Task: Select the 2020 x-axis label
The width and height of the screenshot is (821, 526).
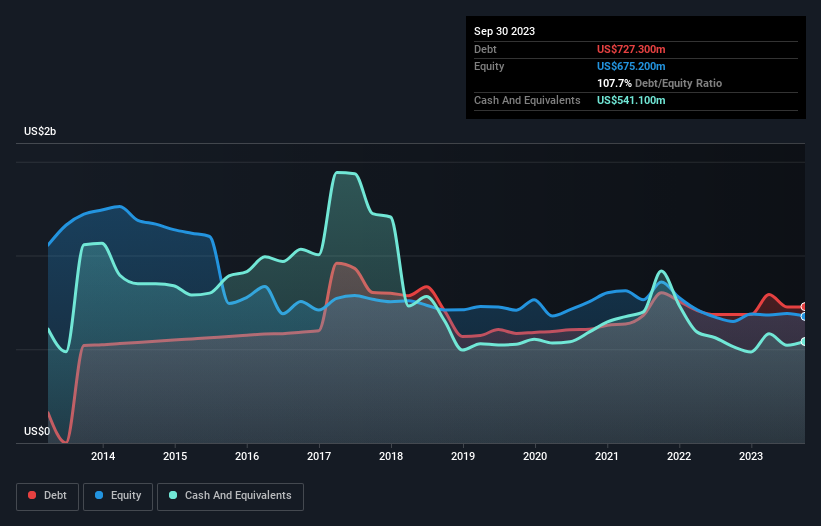Action: click(x=535, y=456)
